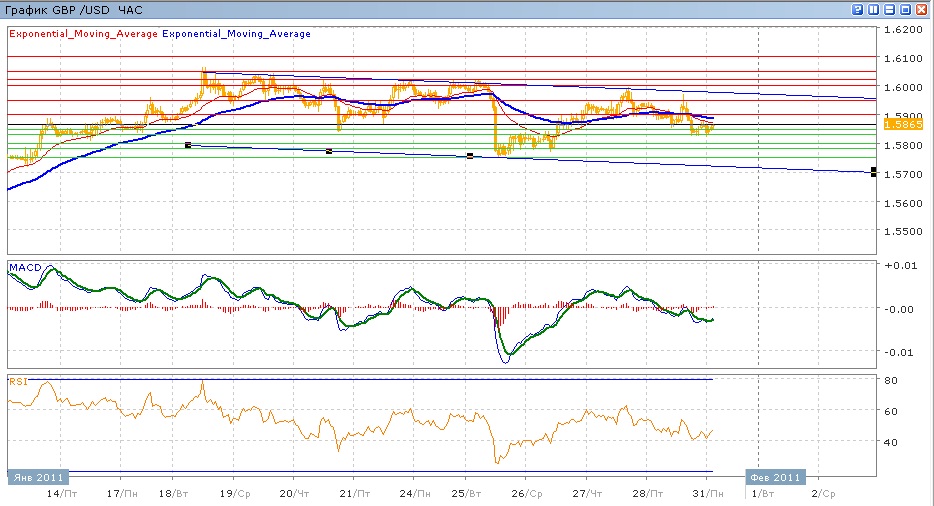Close the GBP/USD chart window

click(x=921, y=10)
